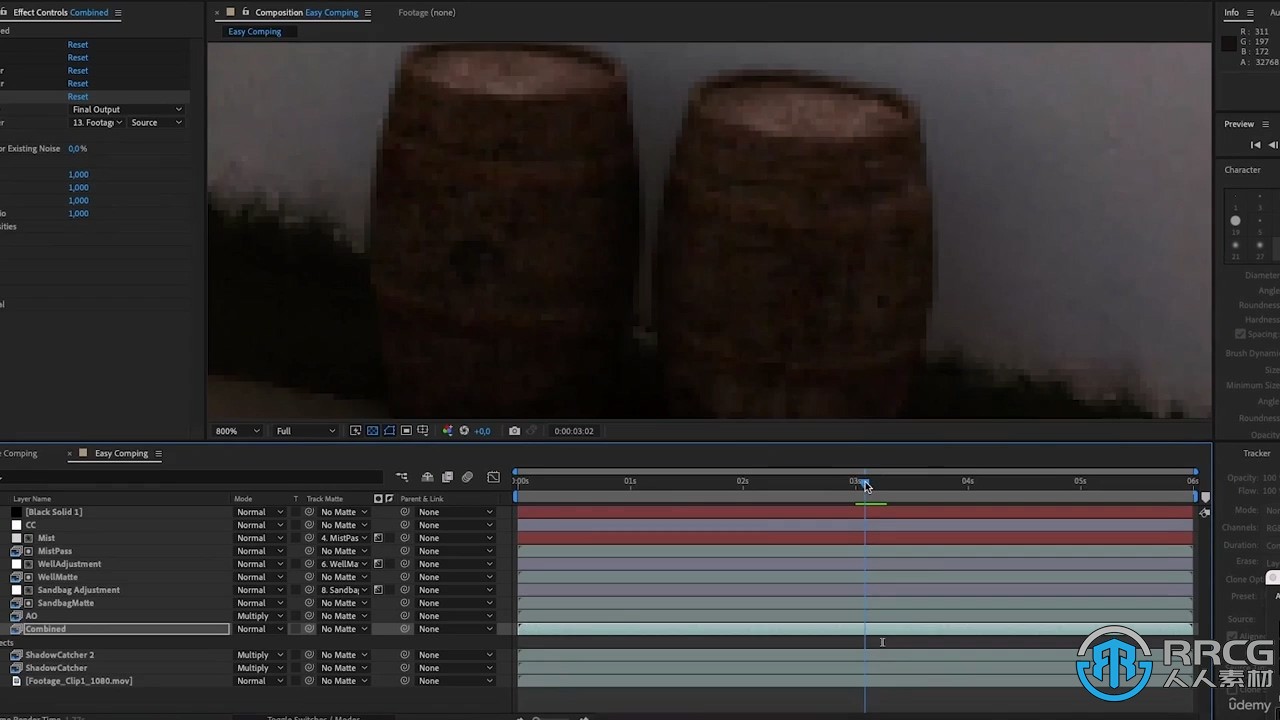Toggle hide shy layers icon in the timeline
Screen dimensions: 1280x720
tap(428, 477)
